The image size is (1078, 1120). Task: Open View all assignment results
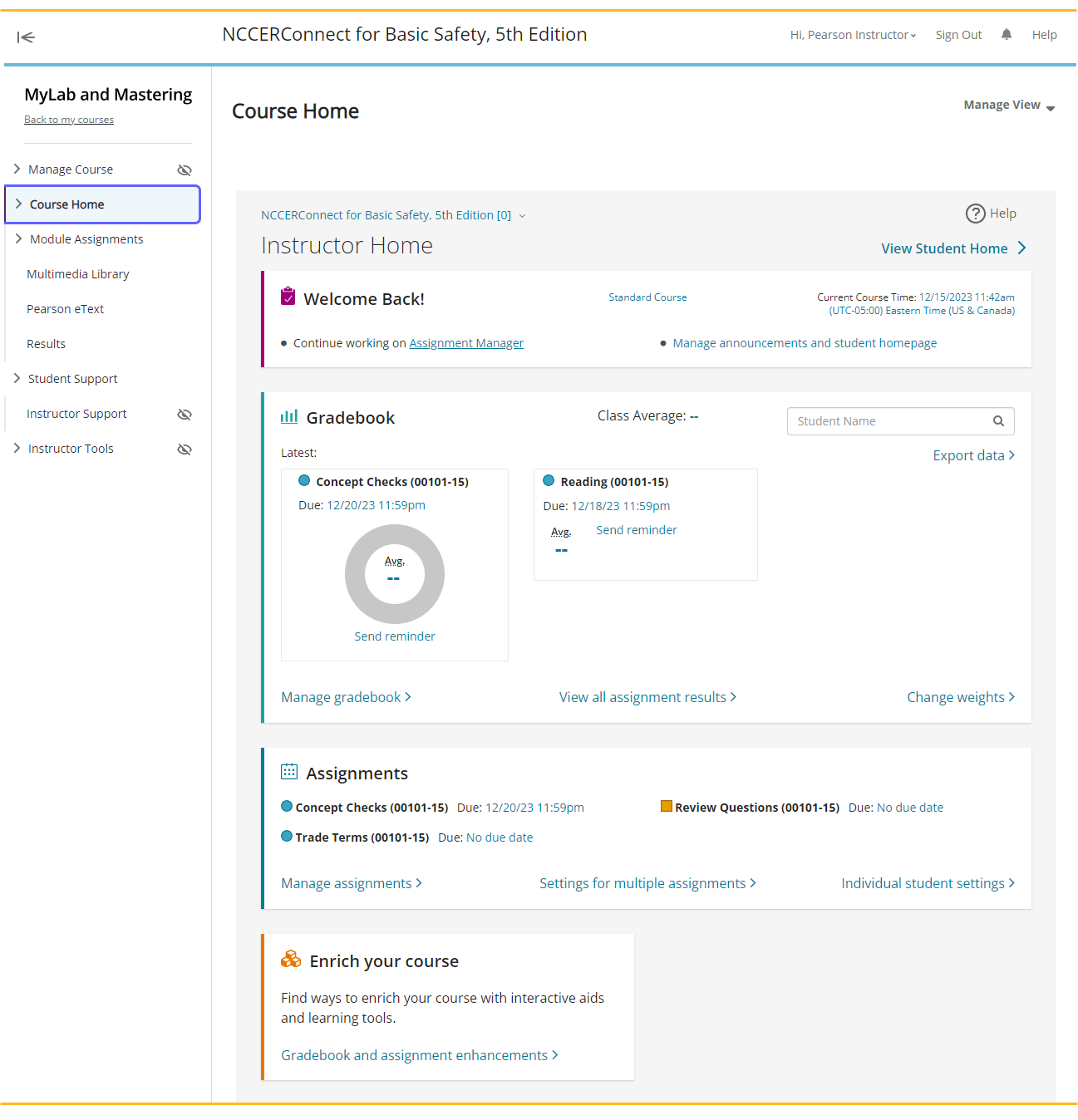point(647,697)
